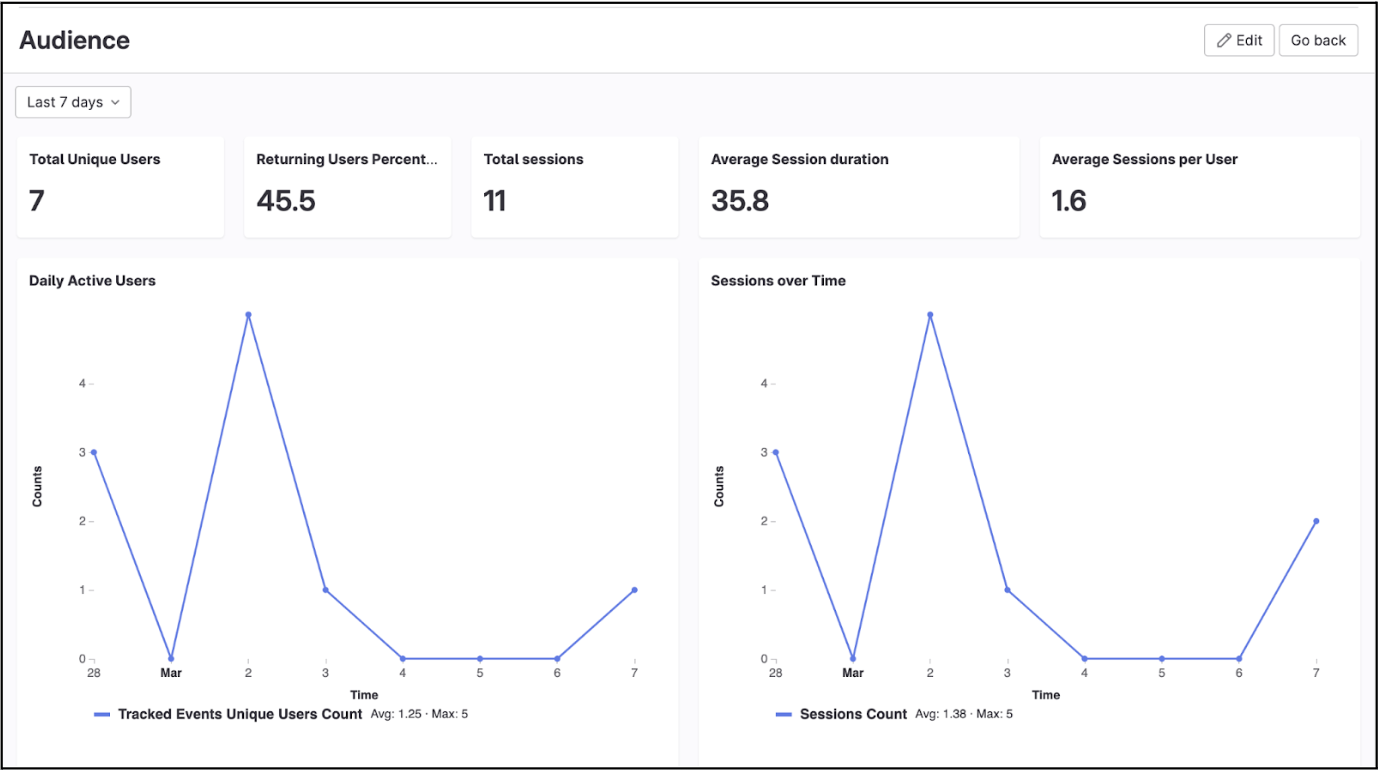The height and width of the screenshot is (772, 1380).
Task: Click the Sessions Count legend line marker
Action: click(786, 714)
